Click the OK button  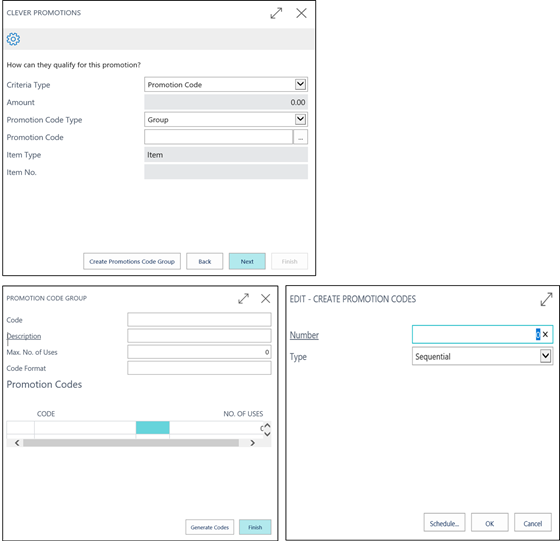click(x=490, y=523)
